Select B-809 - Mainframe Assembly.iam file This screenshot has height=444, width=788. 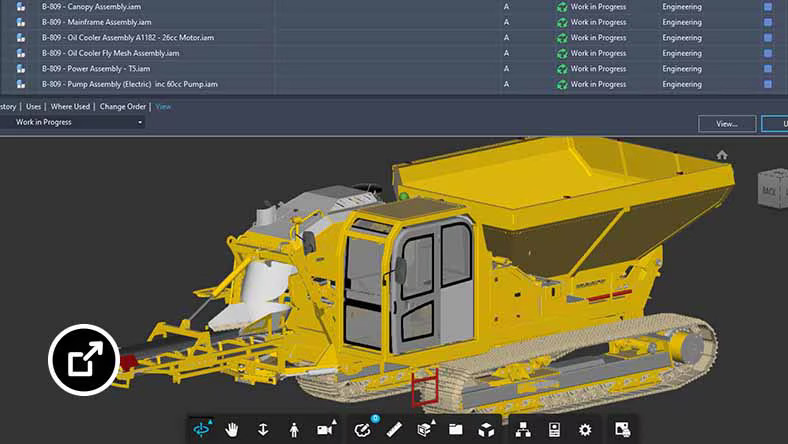tap(96, 22)
